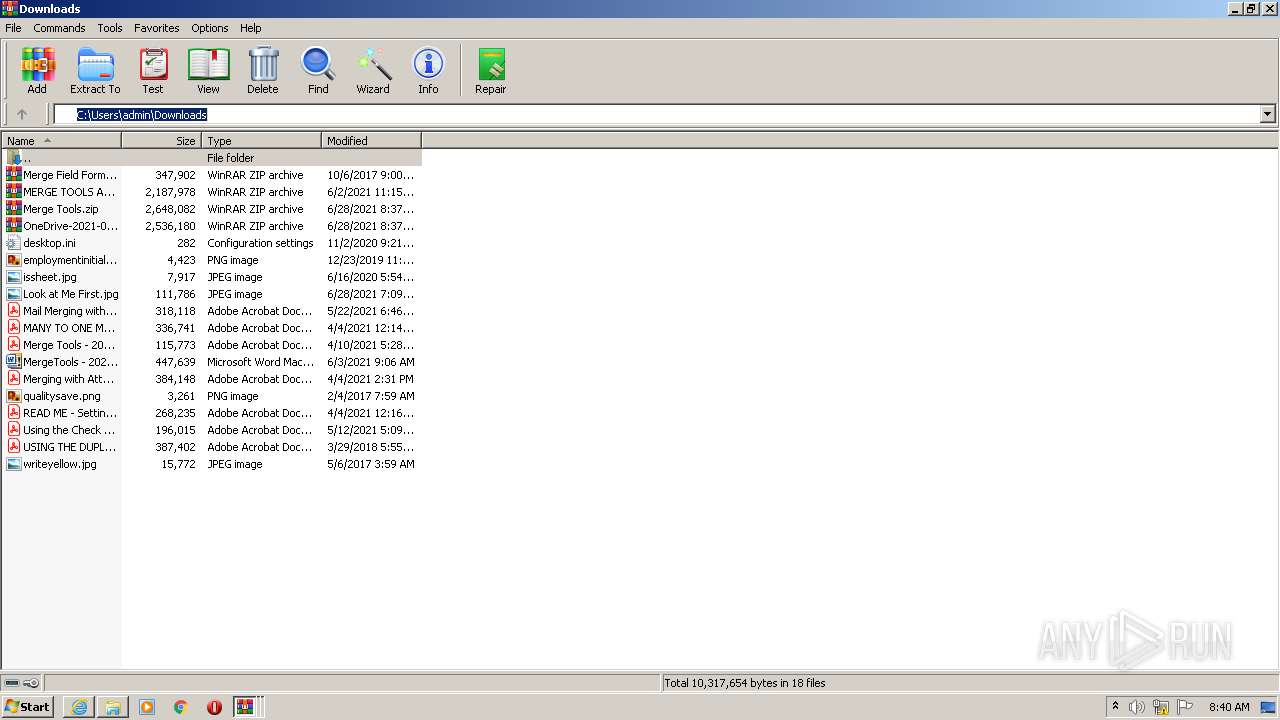Select the parent folder '..' row
The width and height of the screenshot is (1280, 720).
click(212, 158)
